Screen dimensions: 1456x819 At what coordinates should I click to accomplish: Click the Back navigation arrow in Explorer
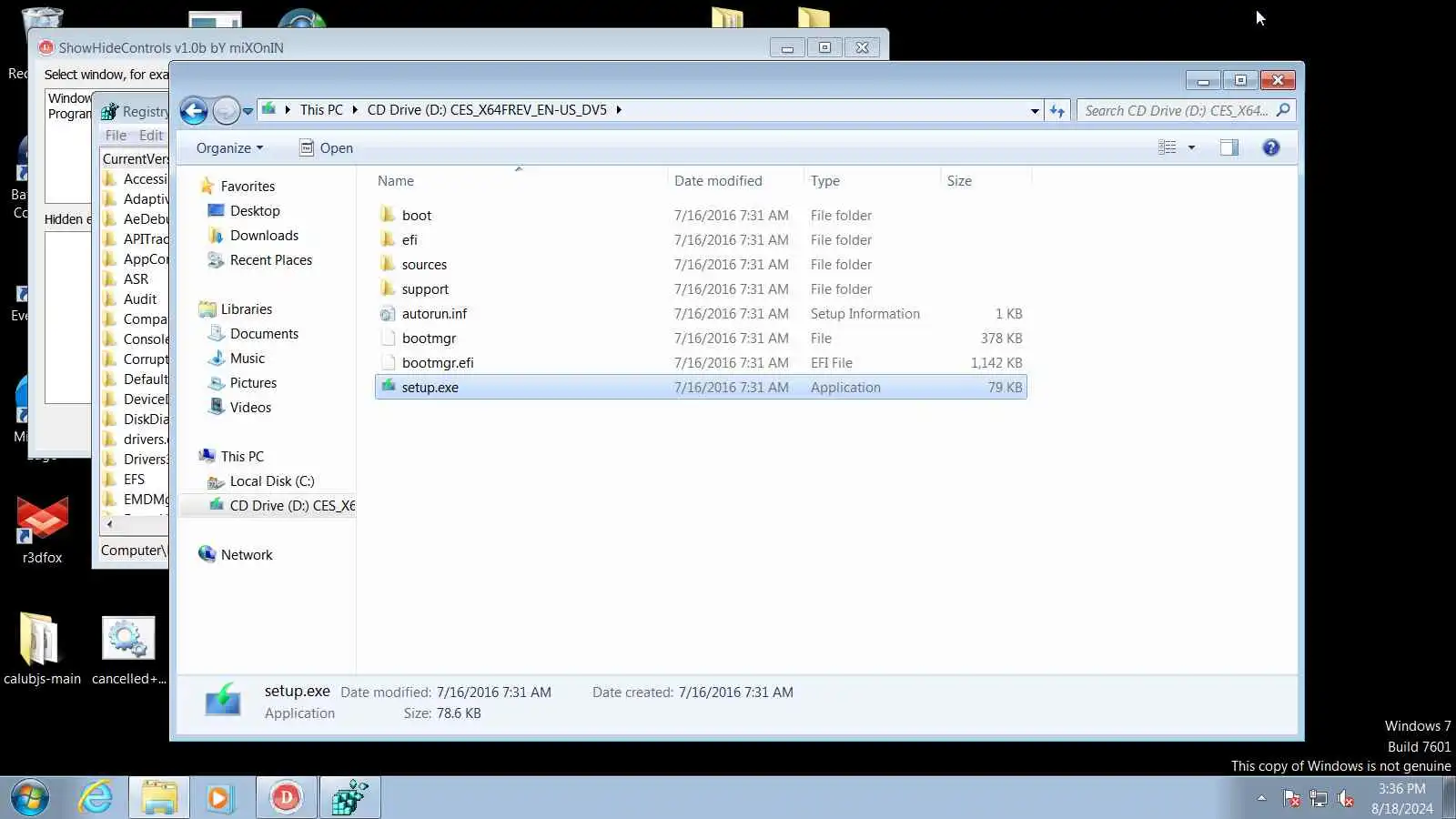(x=193, y=111)
